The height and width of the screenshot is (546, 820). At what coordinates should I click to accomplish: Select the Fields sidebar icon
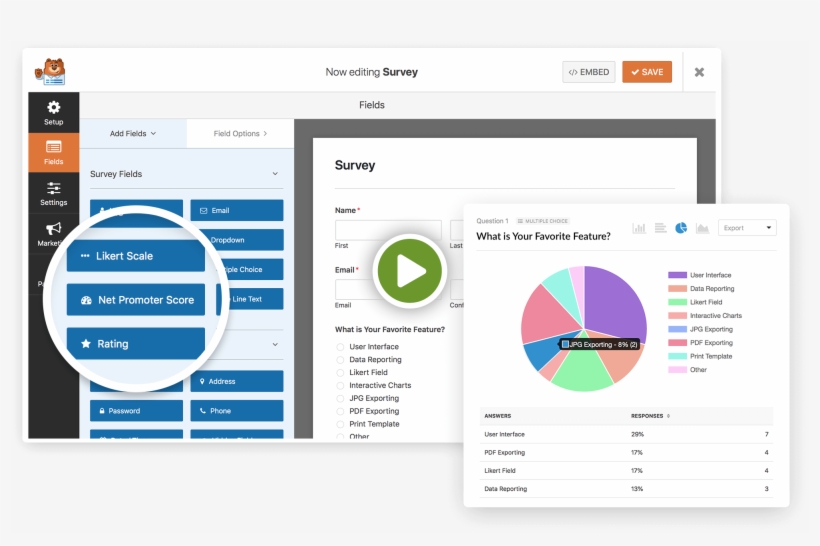[53, 153]
